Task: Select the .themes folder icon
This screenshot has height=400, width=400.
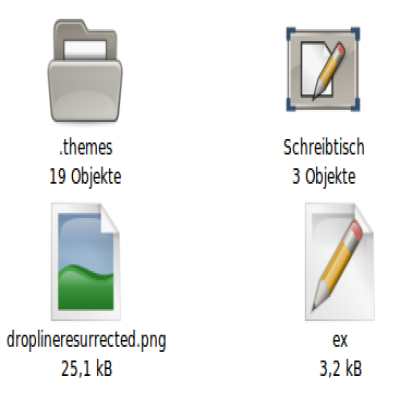Action: click(x=85, y=71)
